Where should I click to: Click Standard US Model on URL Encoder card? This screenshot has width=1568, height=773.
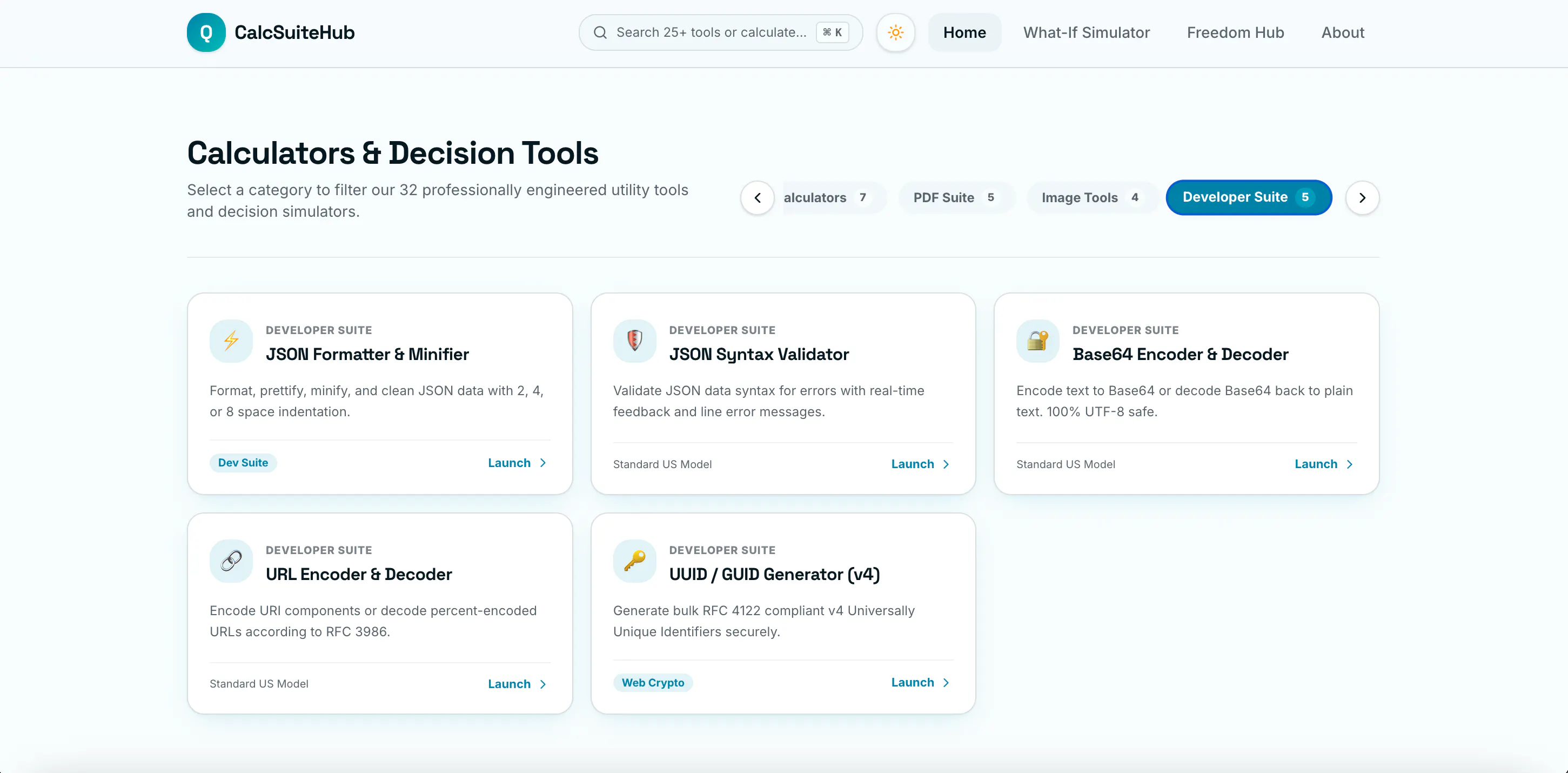(259, 683)
